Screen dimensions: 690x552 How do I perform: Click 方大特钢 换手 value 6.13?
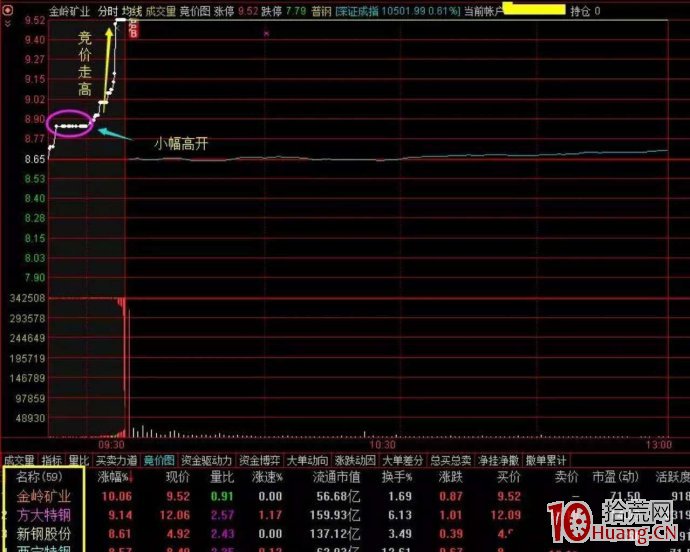[x=400, y=515]
